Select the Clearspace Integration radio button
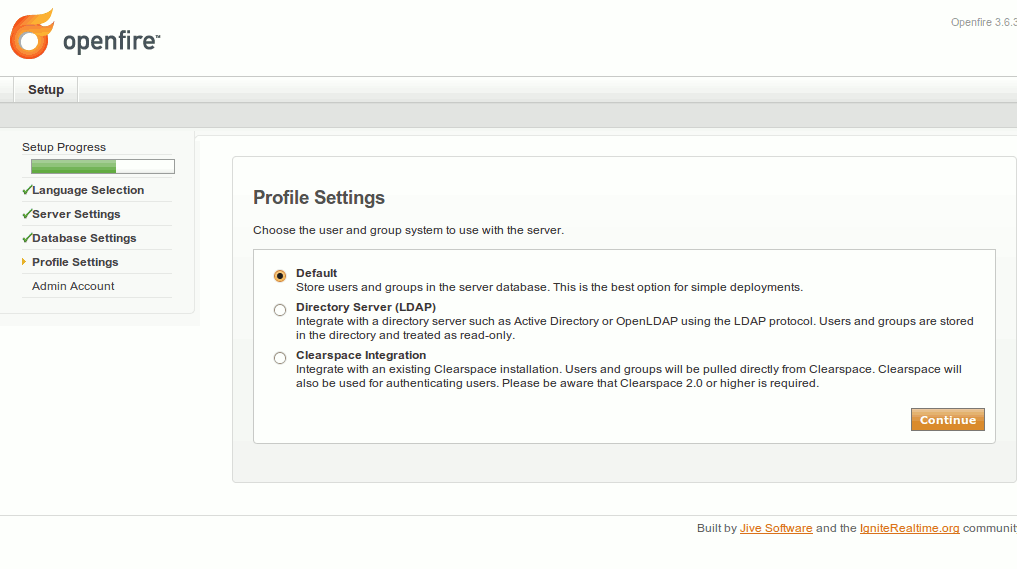Screen dimensions: 1017x569 coord(280,358)
